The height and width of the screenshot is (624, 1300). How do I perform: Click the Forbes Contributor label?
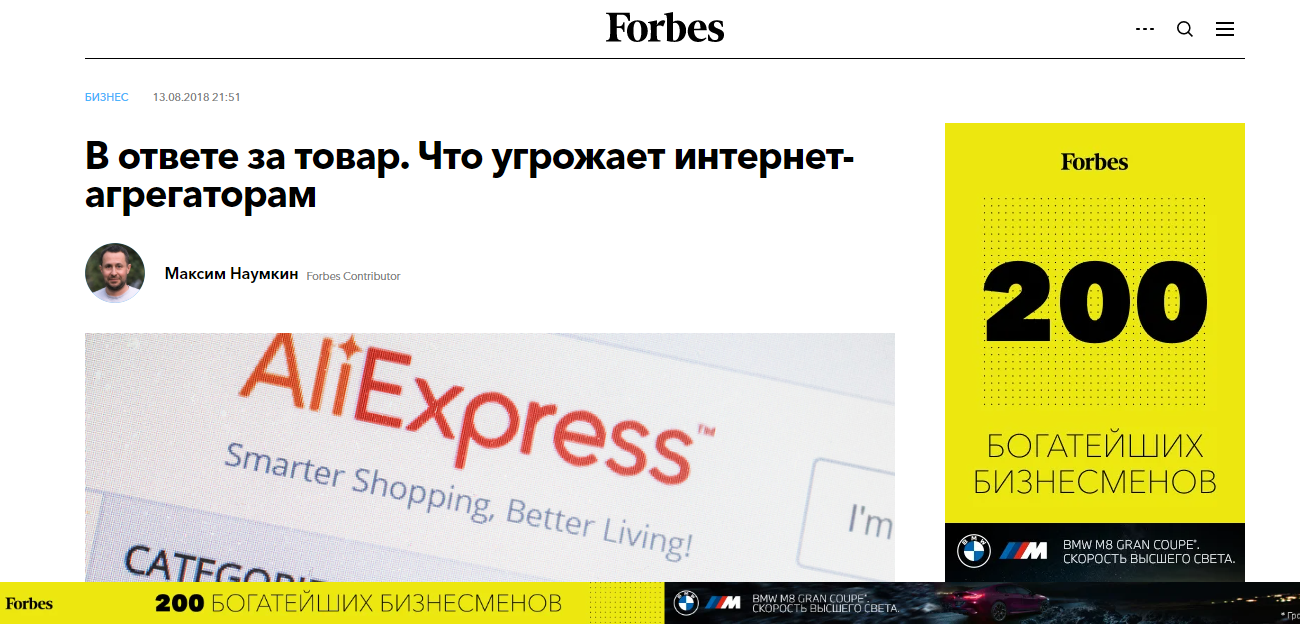(x=353, y=276)
